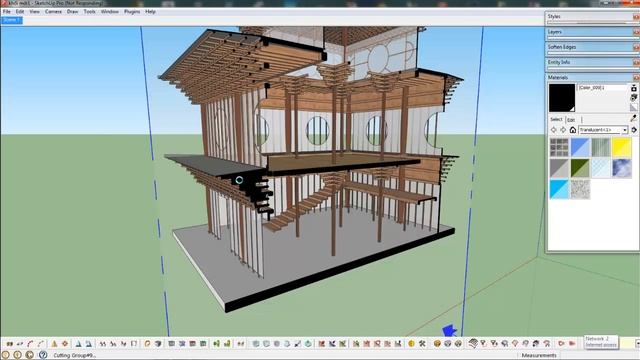
Task: Select the gray translucent swatch
Action: [559, 168]
